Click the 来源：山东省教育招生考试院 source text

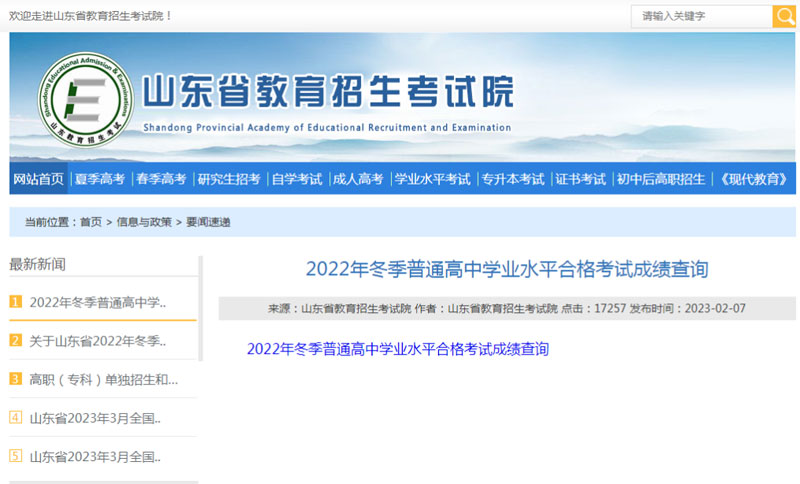tap(340, 308)
